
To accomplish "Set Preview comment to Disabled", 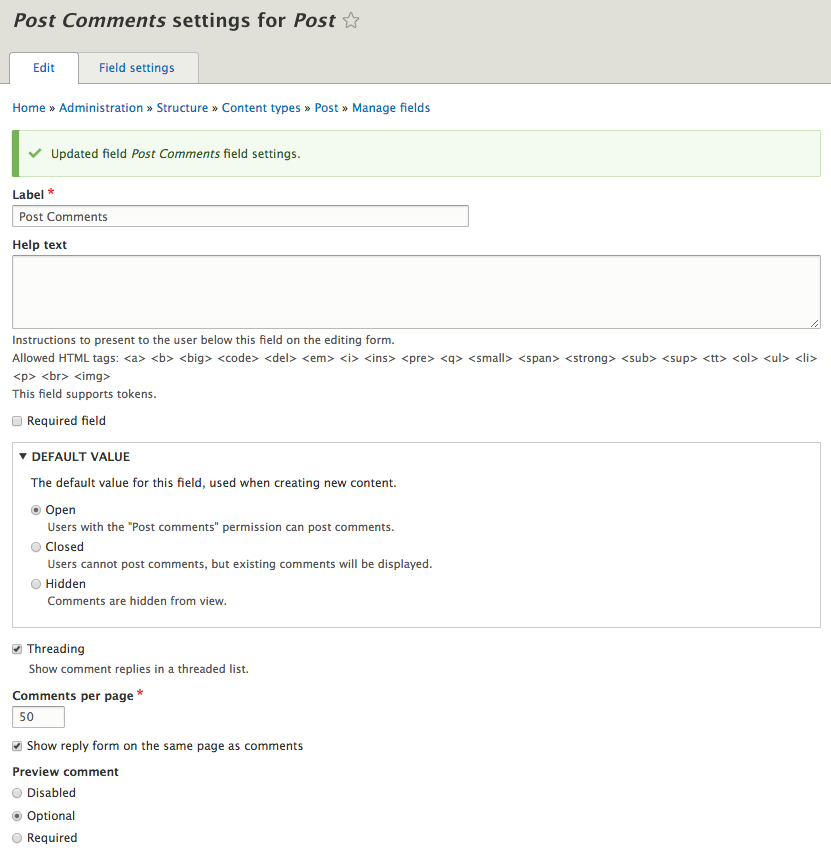I will click(x=17, y=793).
